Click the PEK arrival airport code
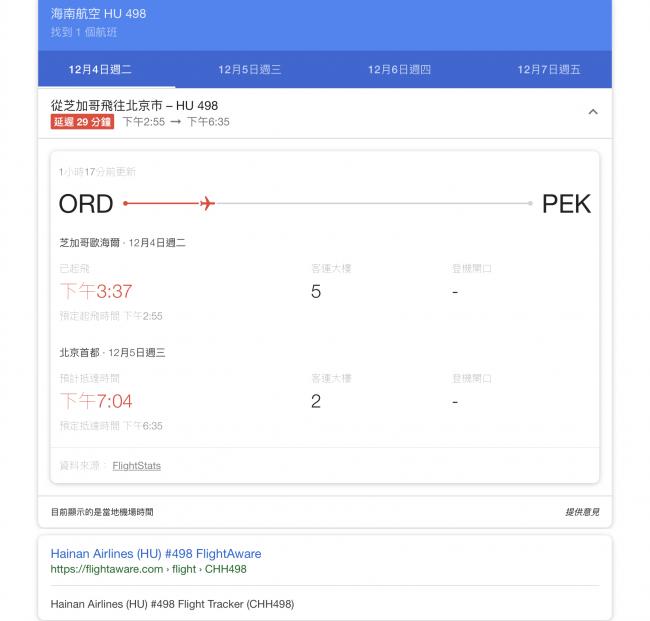Image resolution: width=650 pixels, height=621 pixels. (566, 204)
